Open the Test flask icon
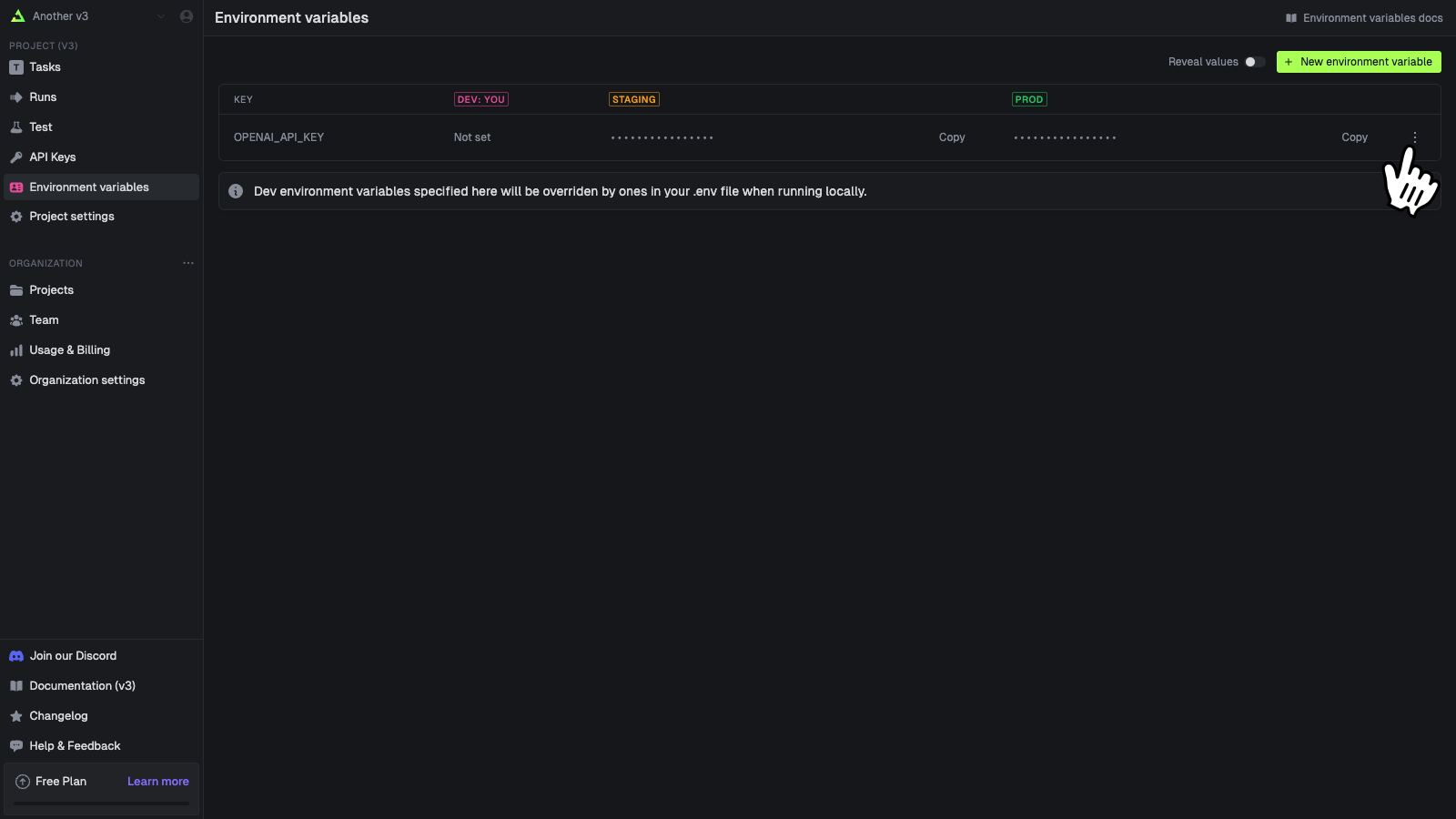1456x819 pixels. [x=16, y=126]
